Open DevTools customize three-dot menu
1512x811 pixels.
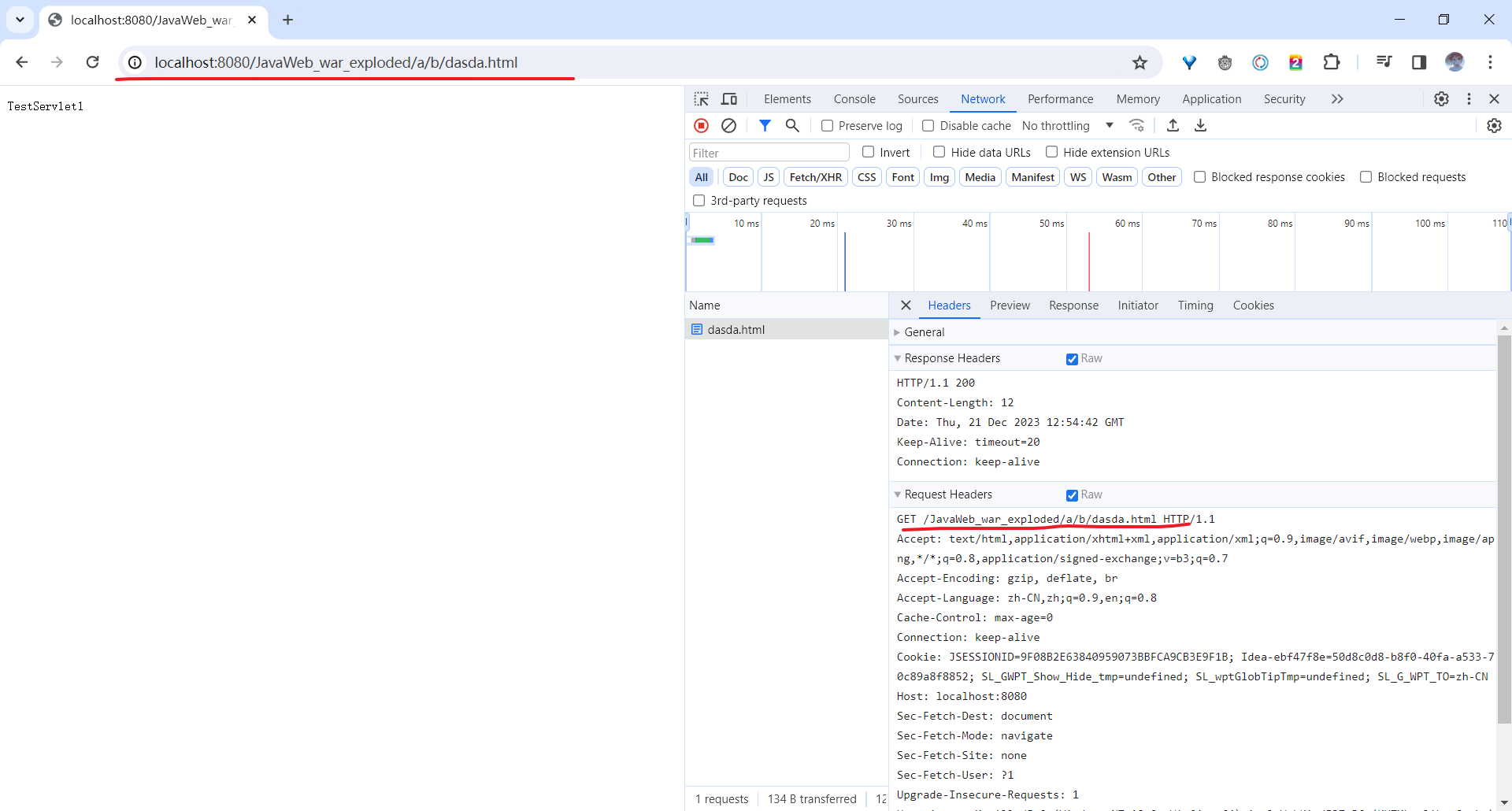pos(1469,99)
